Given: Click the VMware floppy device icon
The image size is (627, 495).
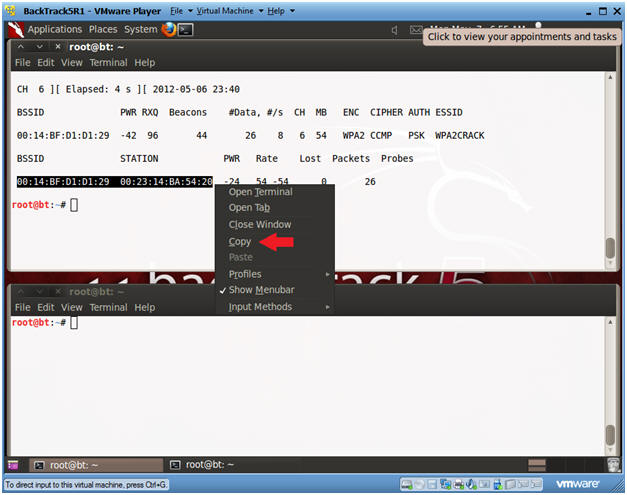Looking at the screenshot, I should [432, 485].
